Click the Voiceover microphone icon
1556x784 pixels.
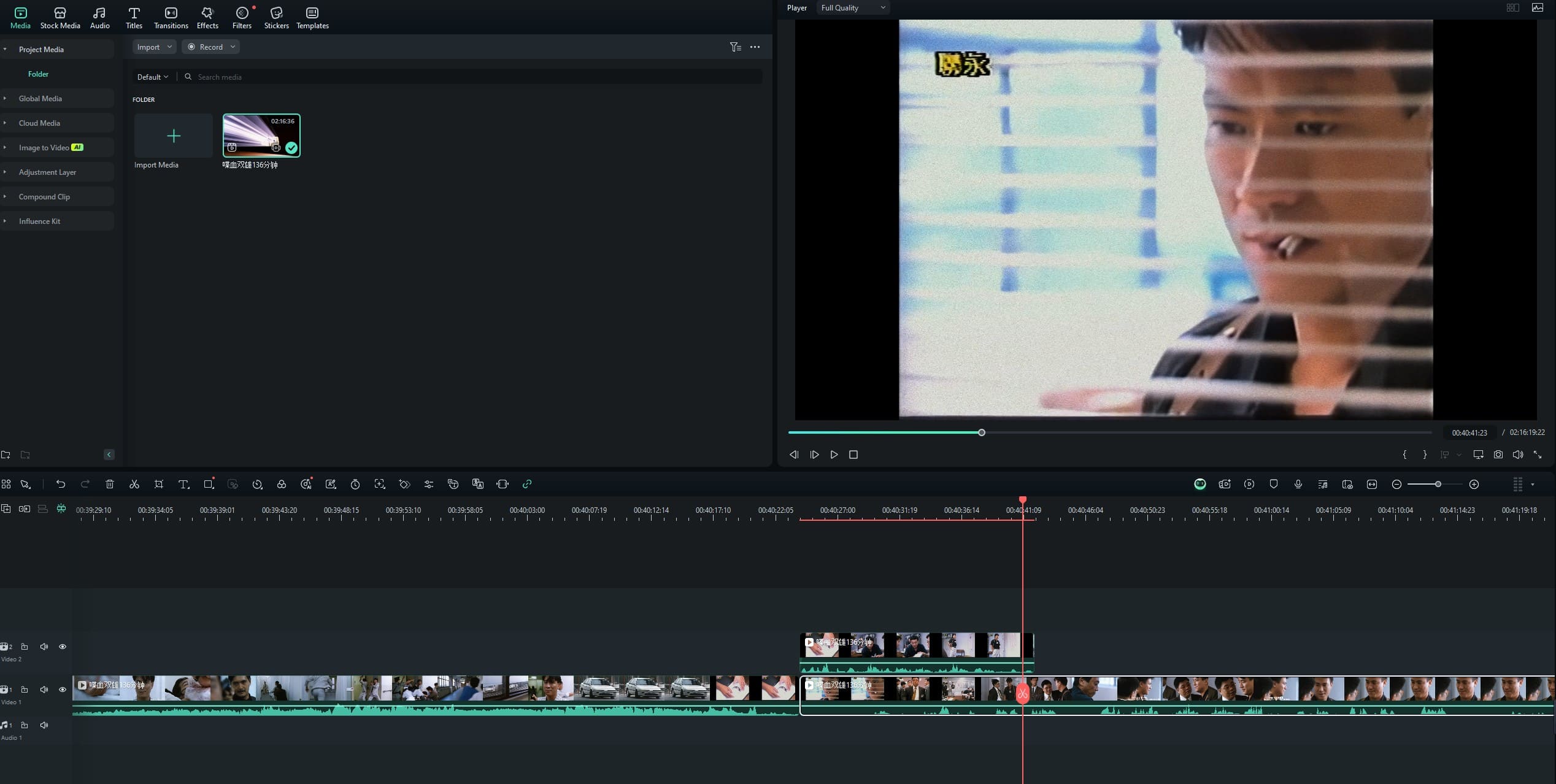[1298, 484]
